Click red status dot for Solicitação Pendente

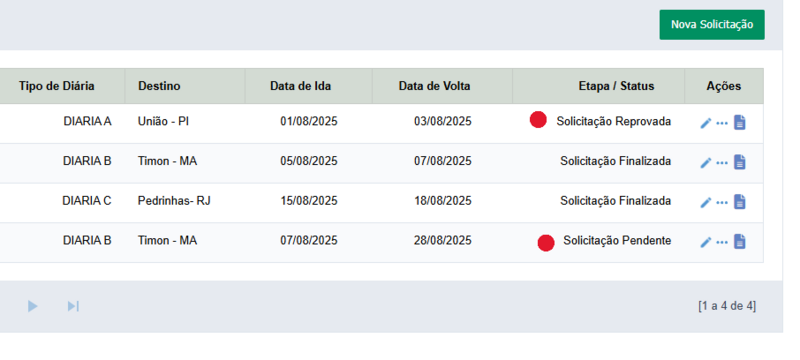point(546,243)
